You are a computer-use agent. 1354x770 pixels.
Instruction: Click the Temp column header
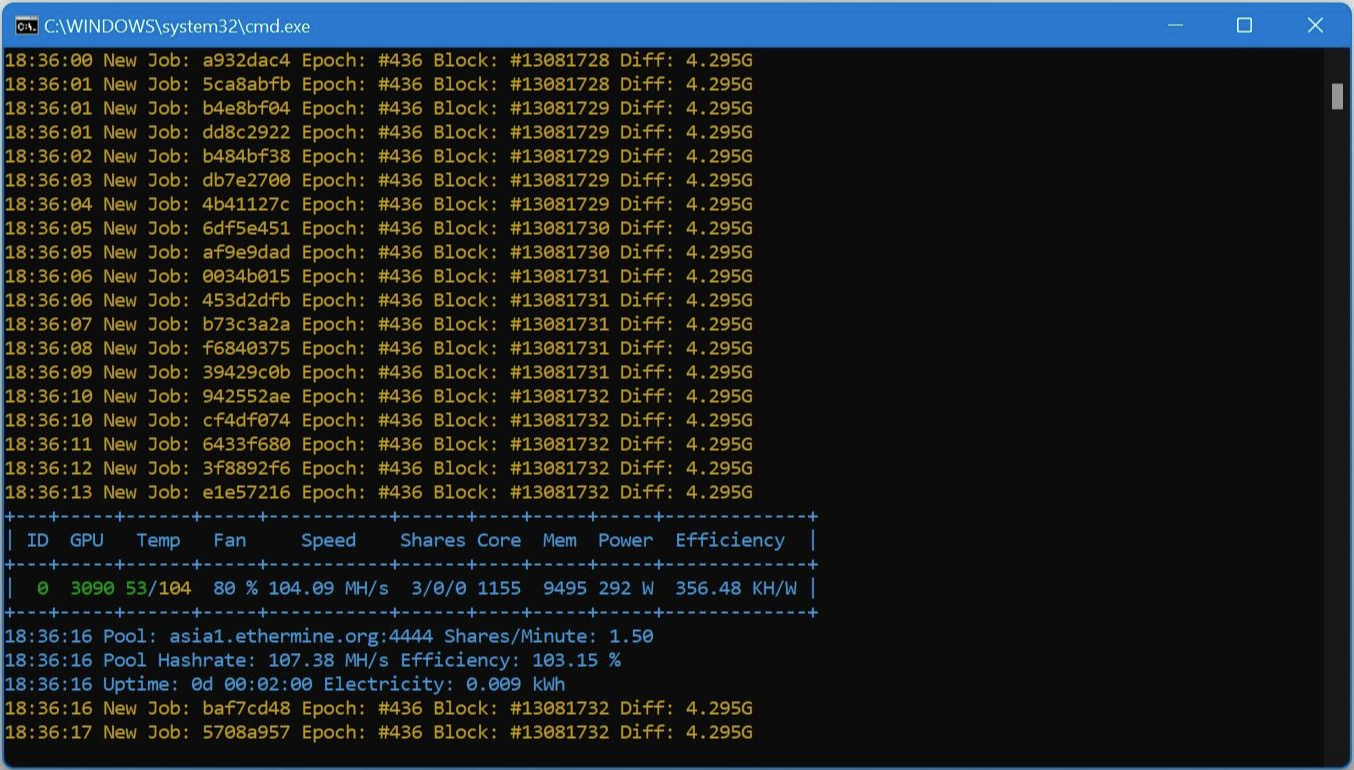point(158,540)
